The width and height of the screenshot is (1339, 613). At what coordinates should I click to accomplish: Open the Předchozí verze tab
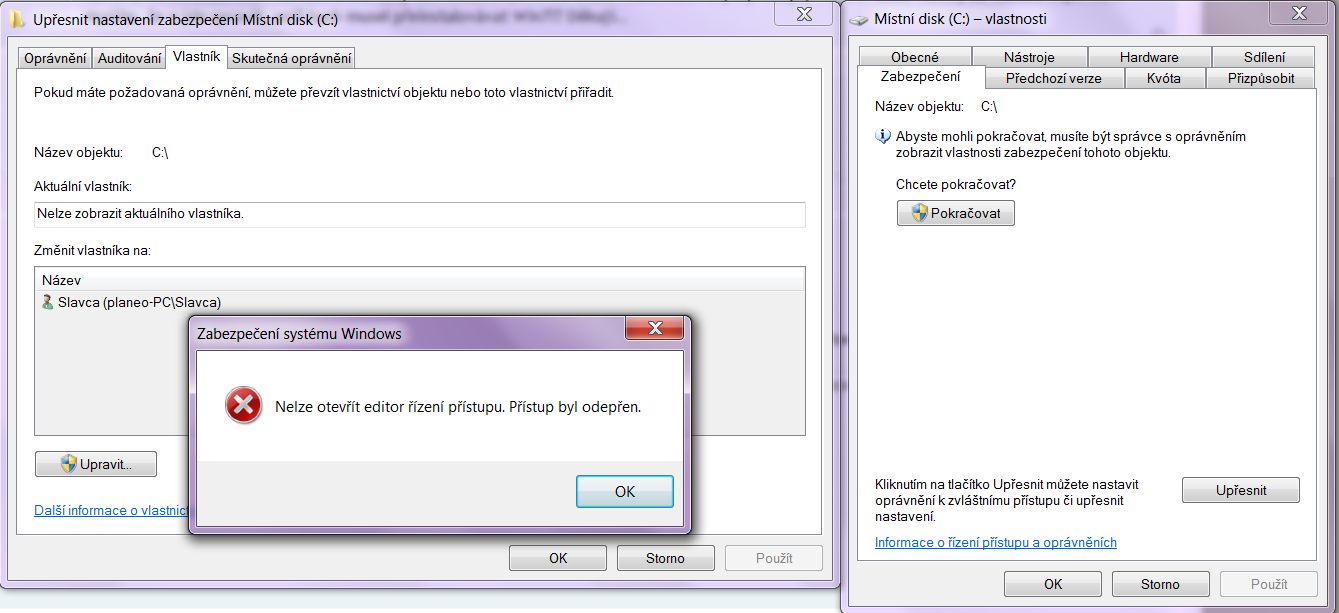tap(1053, 78)
